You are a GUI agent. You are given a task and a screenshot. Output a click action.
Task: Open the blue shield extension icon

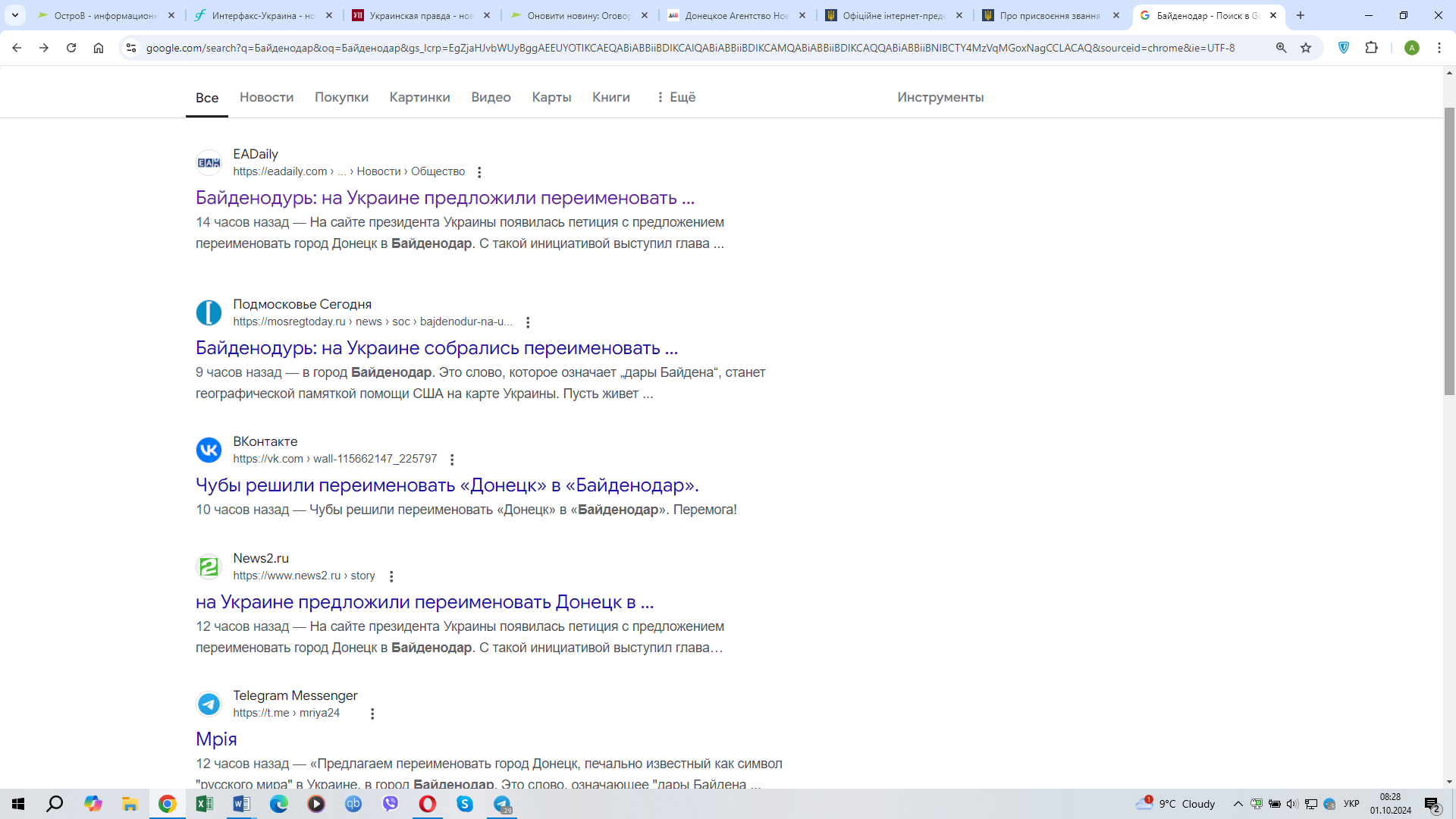[1344, 48]
